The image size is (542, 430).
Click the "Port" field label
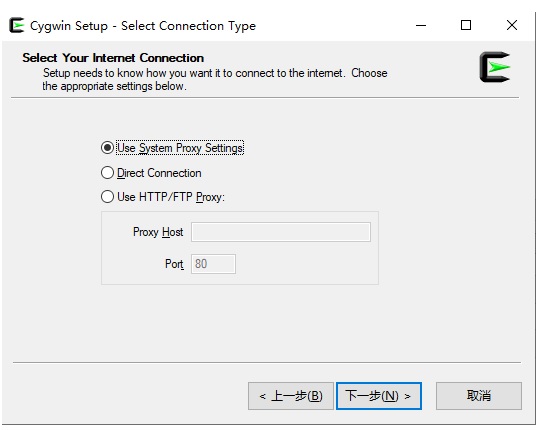174,264
